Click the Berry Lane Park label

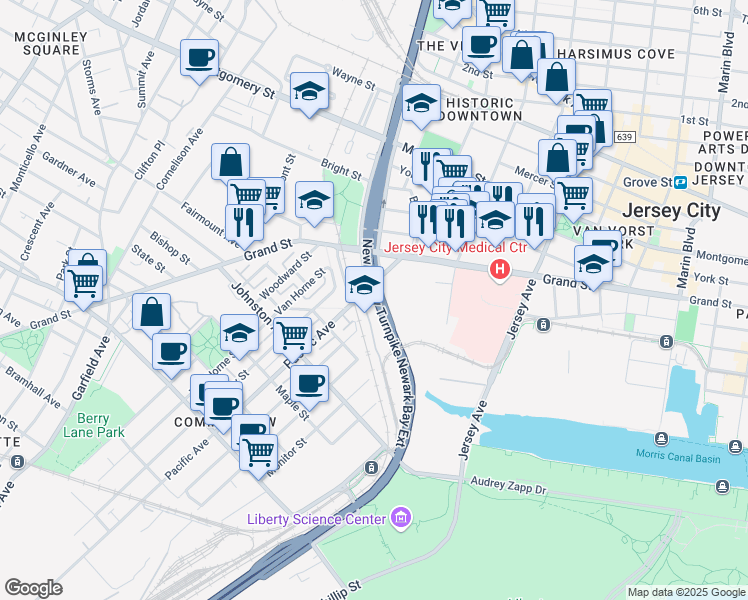94,425
